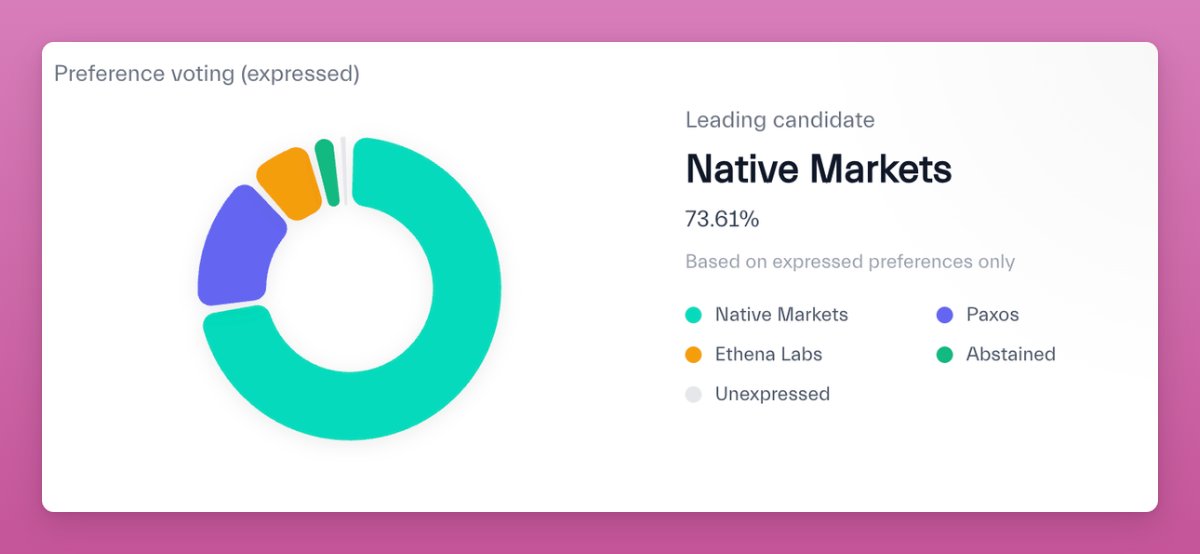Click the Preference voting (expressed) title
Screen dimensions: 1200x554
click(x=207, y=74)
